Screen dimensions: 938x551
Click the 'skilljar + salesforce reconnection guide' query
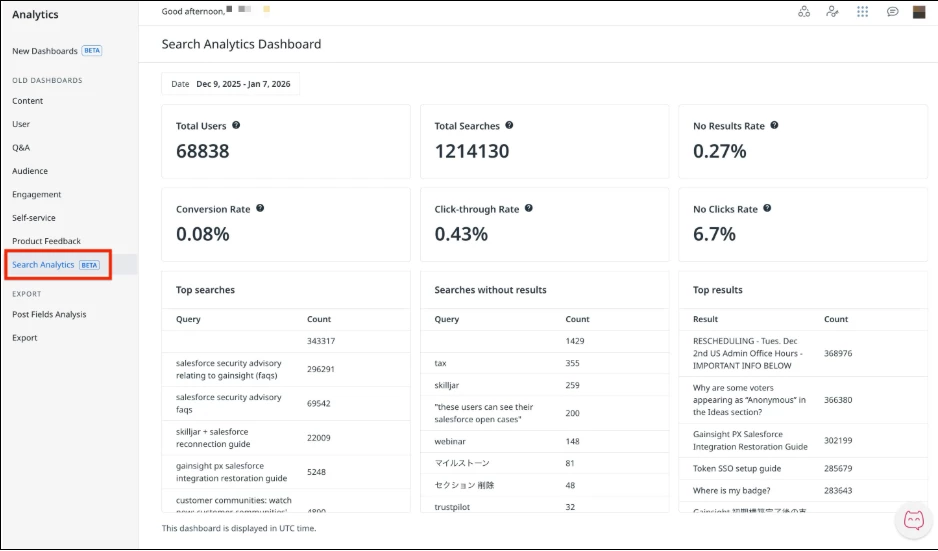[213, 438]
